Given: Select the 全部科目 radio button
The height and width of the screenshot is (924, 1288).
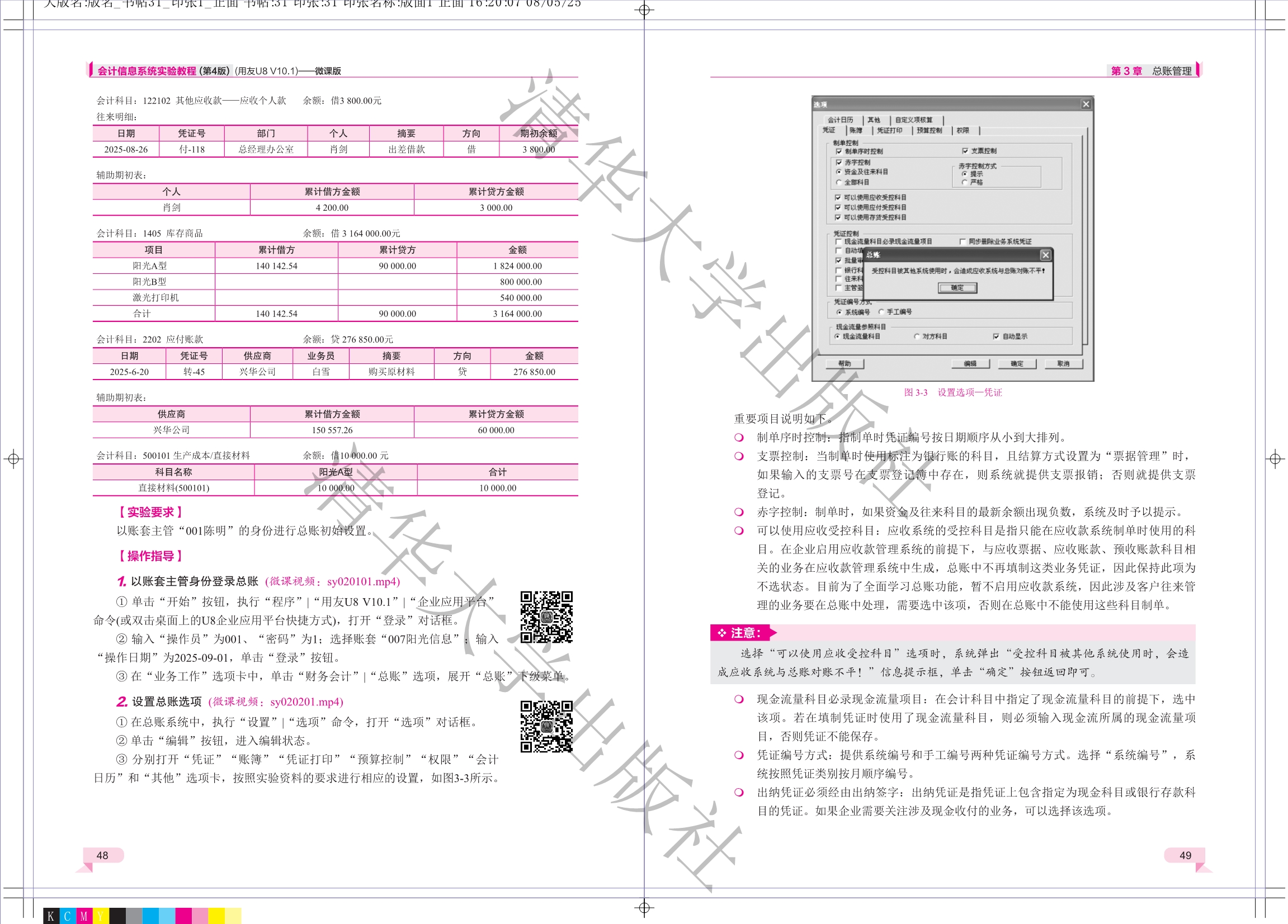Looking at the screenshot, I should [839, 183].
